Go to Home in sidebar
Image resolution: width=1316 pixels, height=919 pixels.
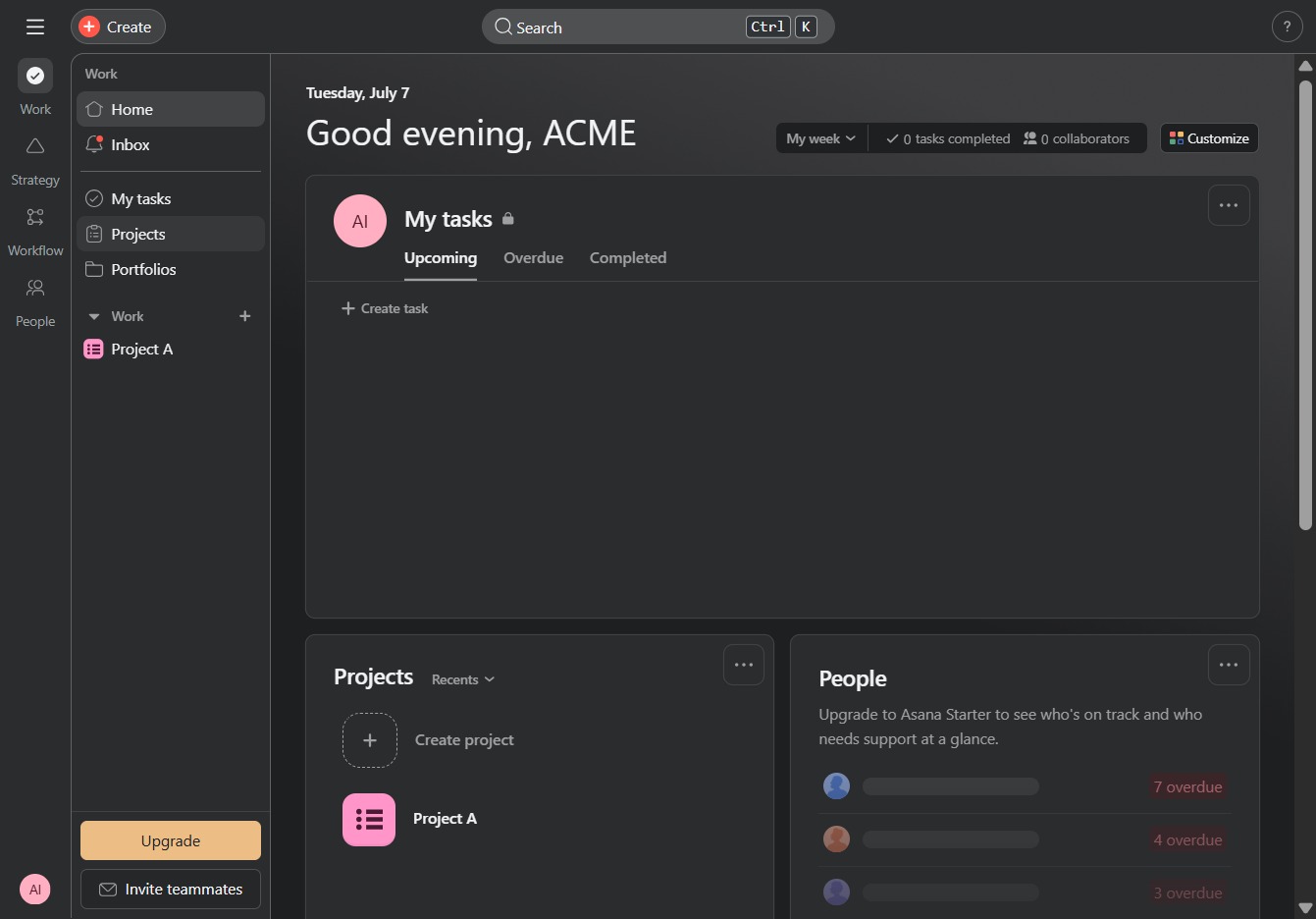click(x=171, y=109)
